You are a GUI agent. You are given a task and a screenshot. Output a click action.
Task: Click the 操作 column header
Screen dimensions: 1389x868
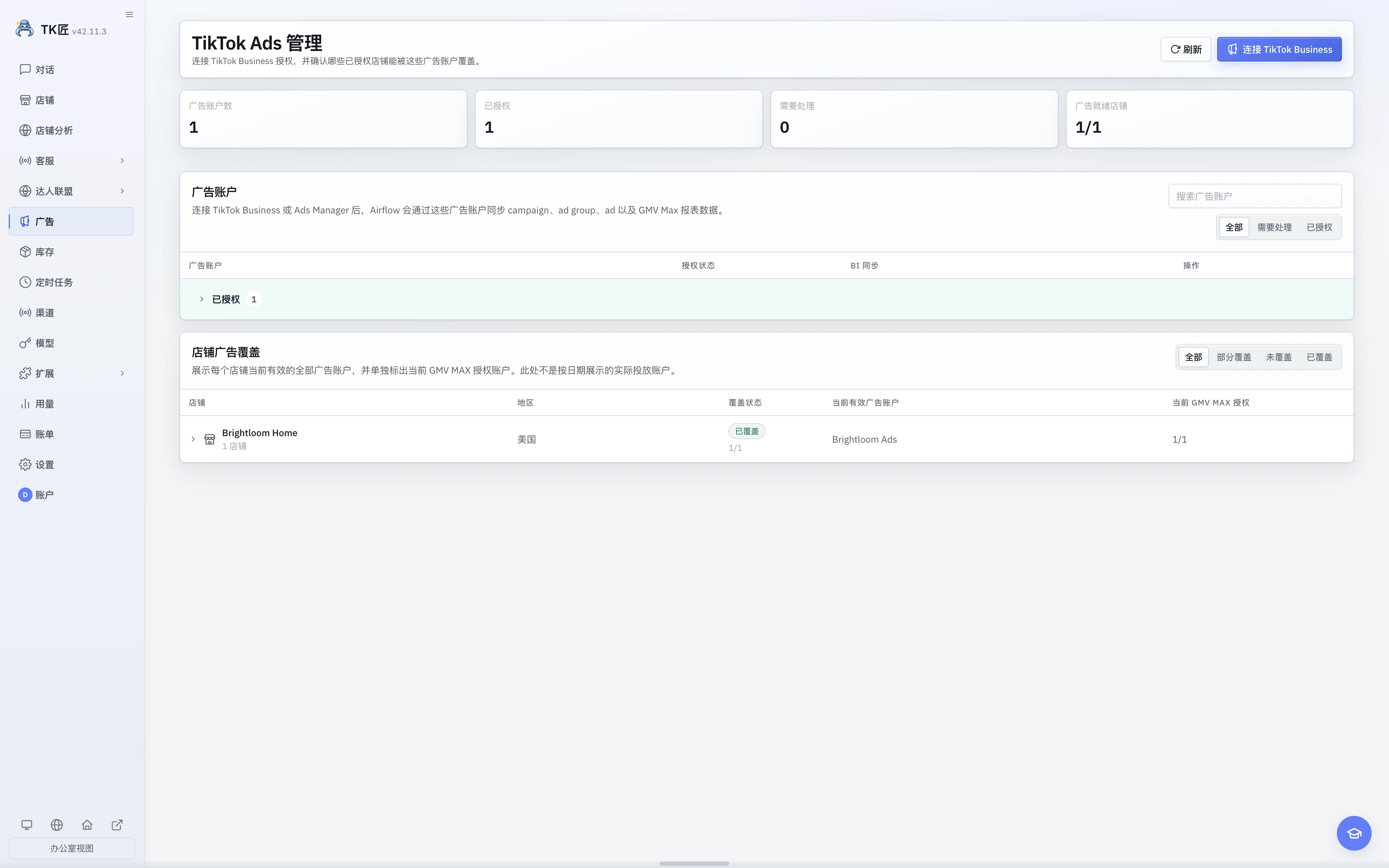click(x=1191, y=266)
